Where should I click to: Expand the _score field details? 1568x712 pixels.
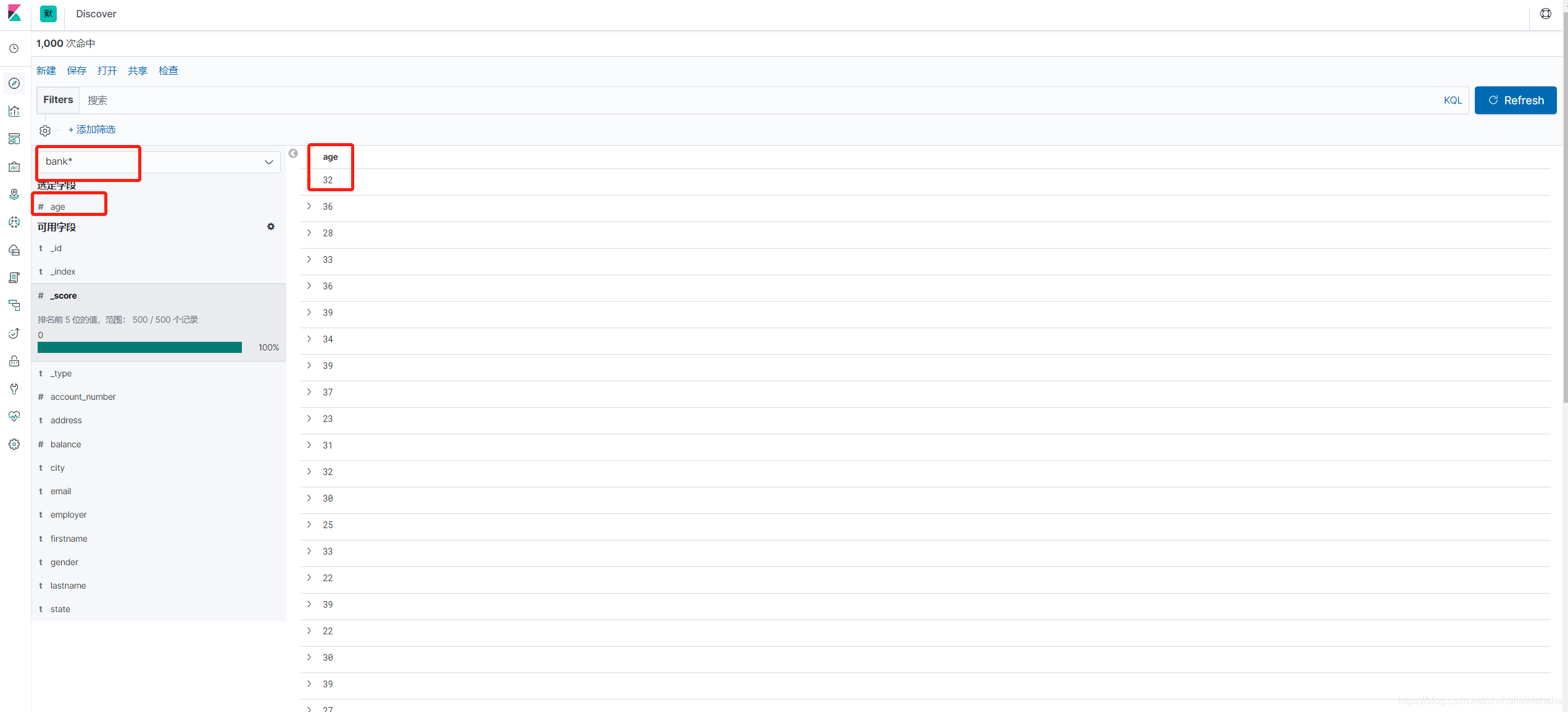pyautogui.click(x=63, y=295)
